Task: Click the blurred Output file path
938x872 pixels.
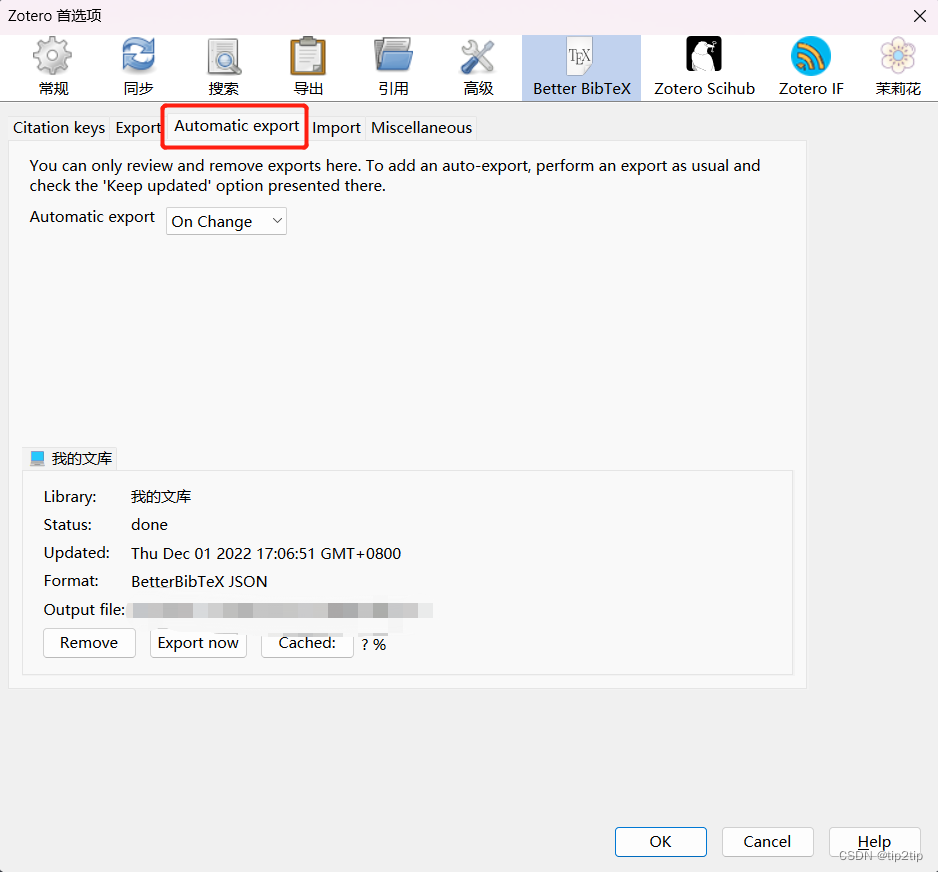Action: pyautogui.click(x=282, y=610)
